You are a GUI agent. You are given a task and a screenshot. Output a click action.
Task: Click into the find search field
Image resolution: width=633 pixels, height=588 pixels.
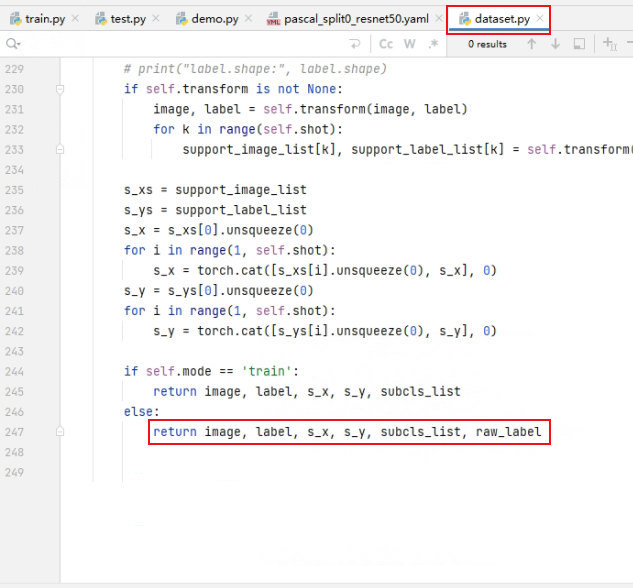click(x=182, y=44)
